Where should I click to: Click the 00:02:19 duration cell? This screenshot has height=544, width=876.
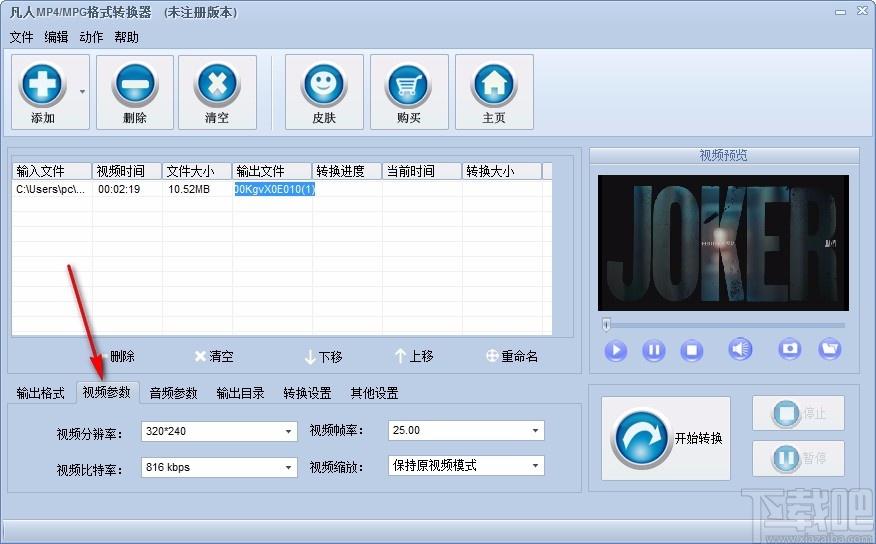point(119,189)
